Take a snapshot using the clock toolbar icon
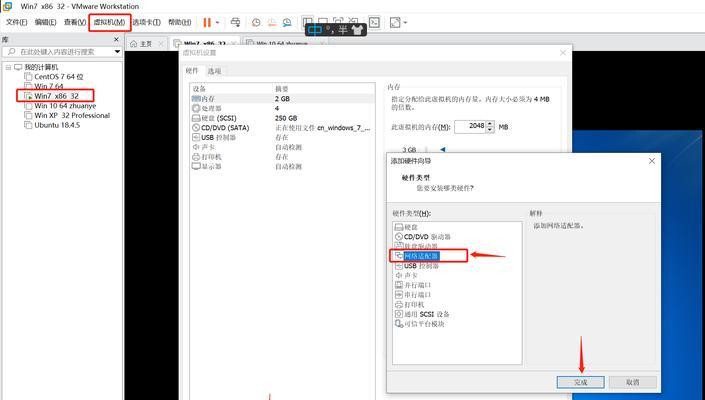The image size is (705, 400). (x=256, y=22)
